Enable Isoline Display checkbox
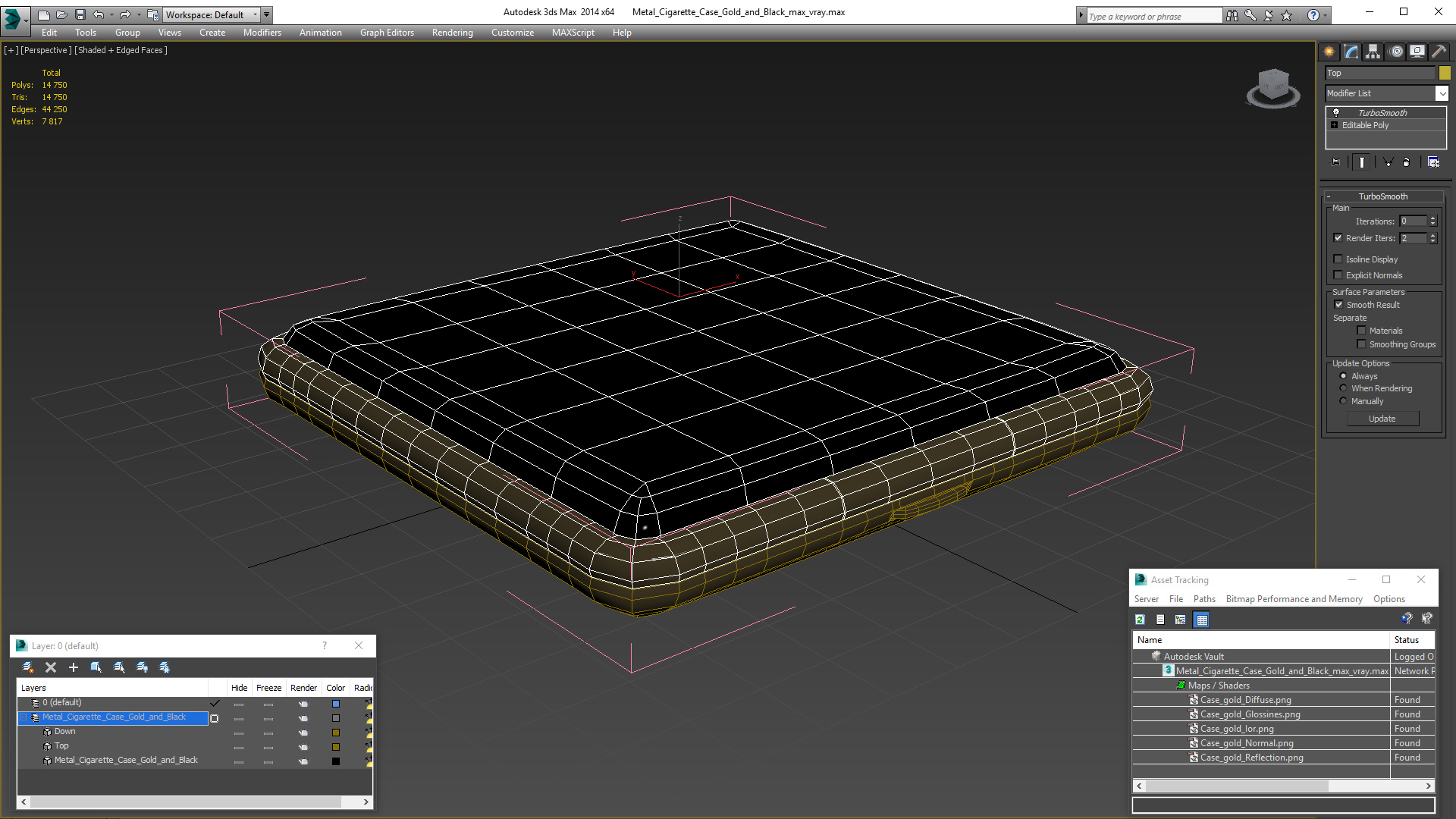Viewport: 1456px width, 819px height. click(1338, 259)
